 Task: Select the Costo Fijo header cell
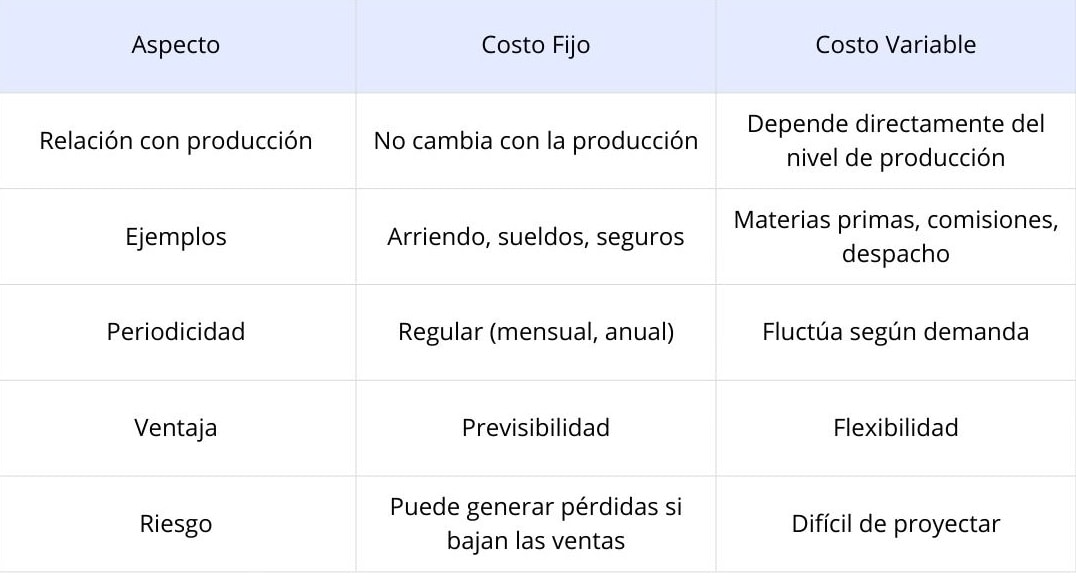point(536,45)
